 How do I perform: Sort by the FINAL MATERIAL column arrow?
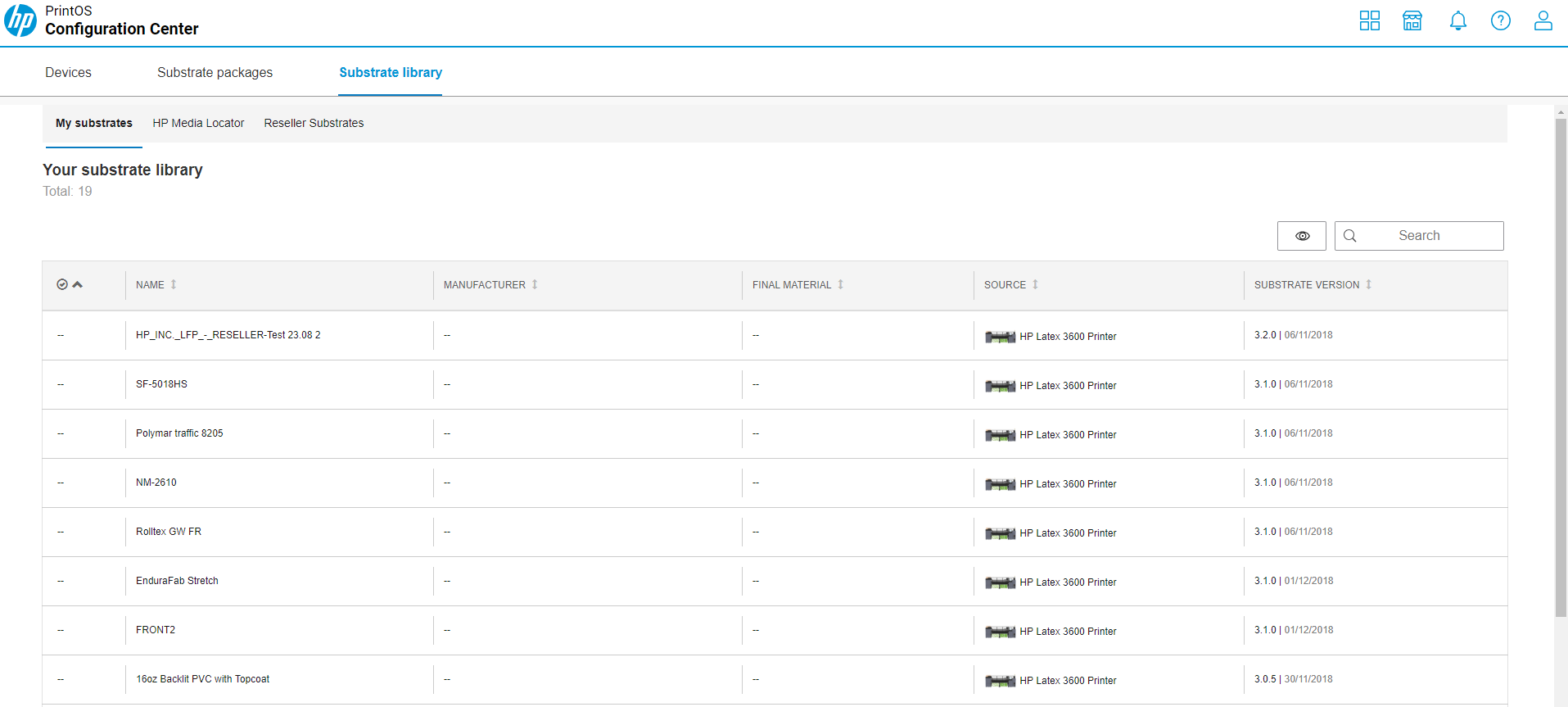pos(840,284)
